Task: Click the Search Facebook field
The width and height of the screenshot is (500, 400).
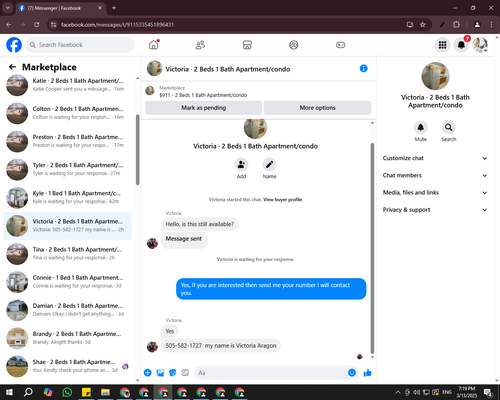Action: (80, 45)
